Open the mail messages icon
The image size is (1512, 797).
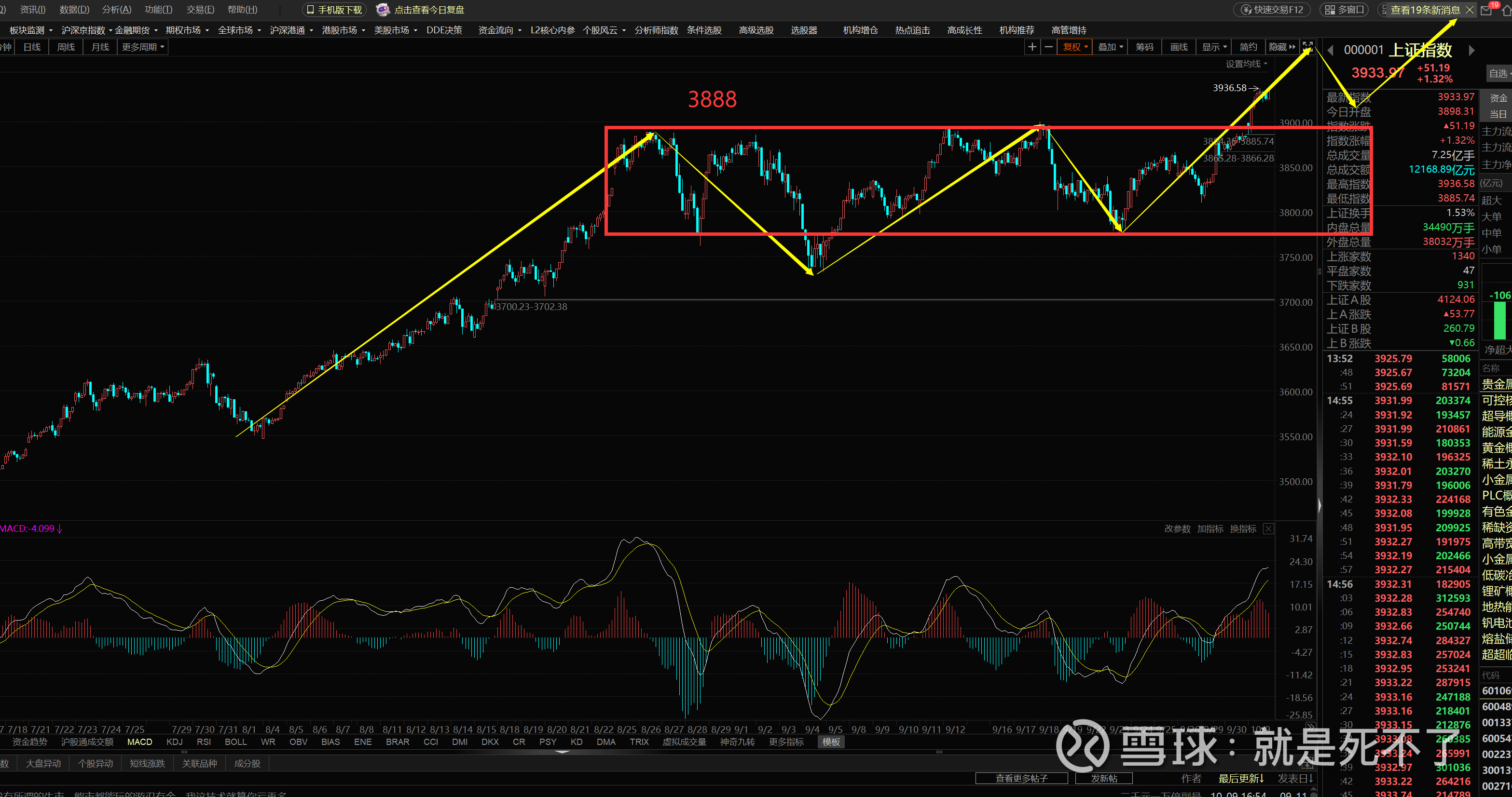tap(1486, 10)
